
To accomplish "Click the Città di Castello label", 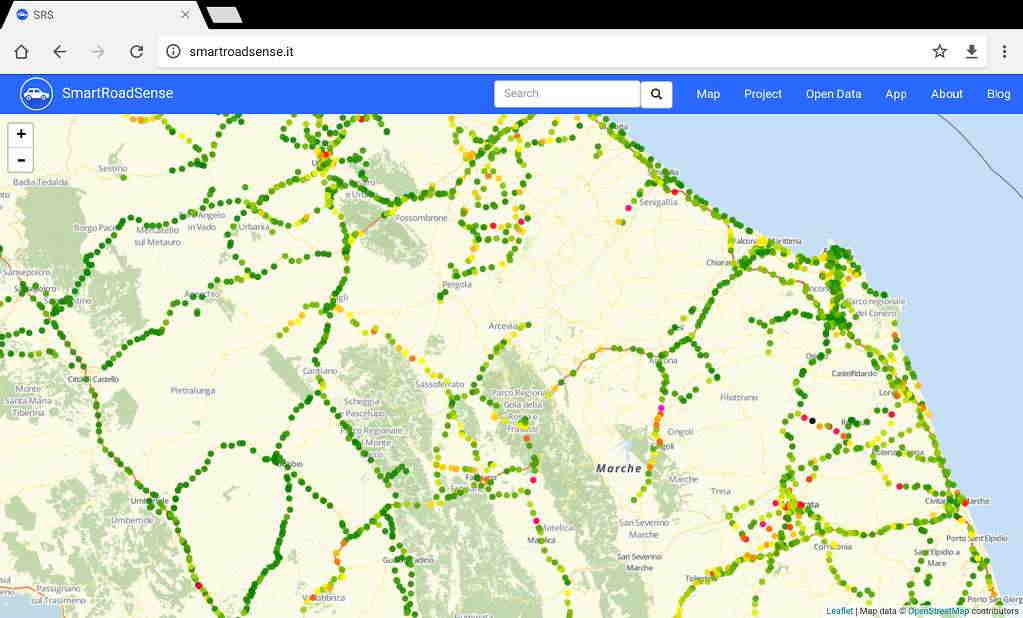I will [x=93, y=379].
